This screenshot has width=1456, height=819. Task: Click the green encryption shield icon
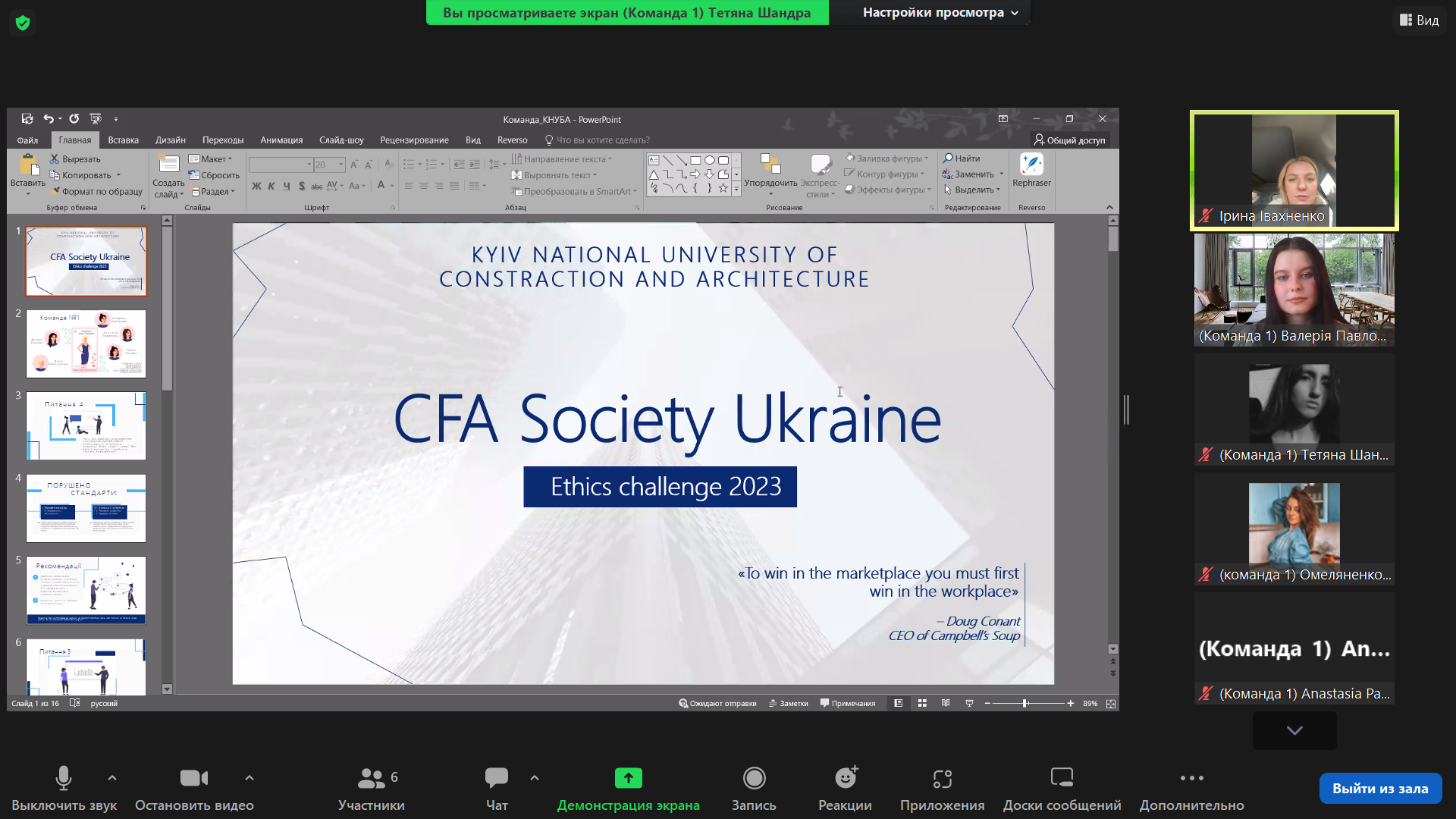tap(23, 23)
